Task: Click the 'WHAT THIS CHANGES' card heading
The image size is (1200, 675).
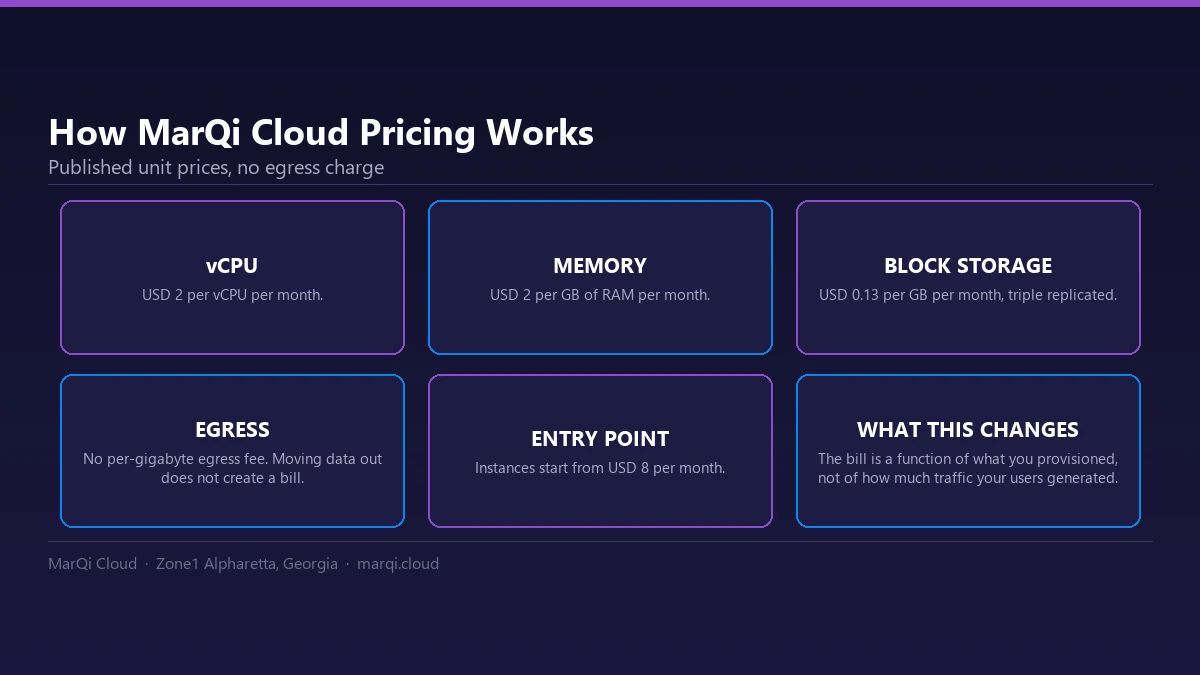Action: pyautogui.click(x=968, y=429)
